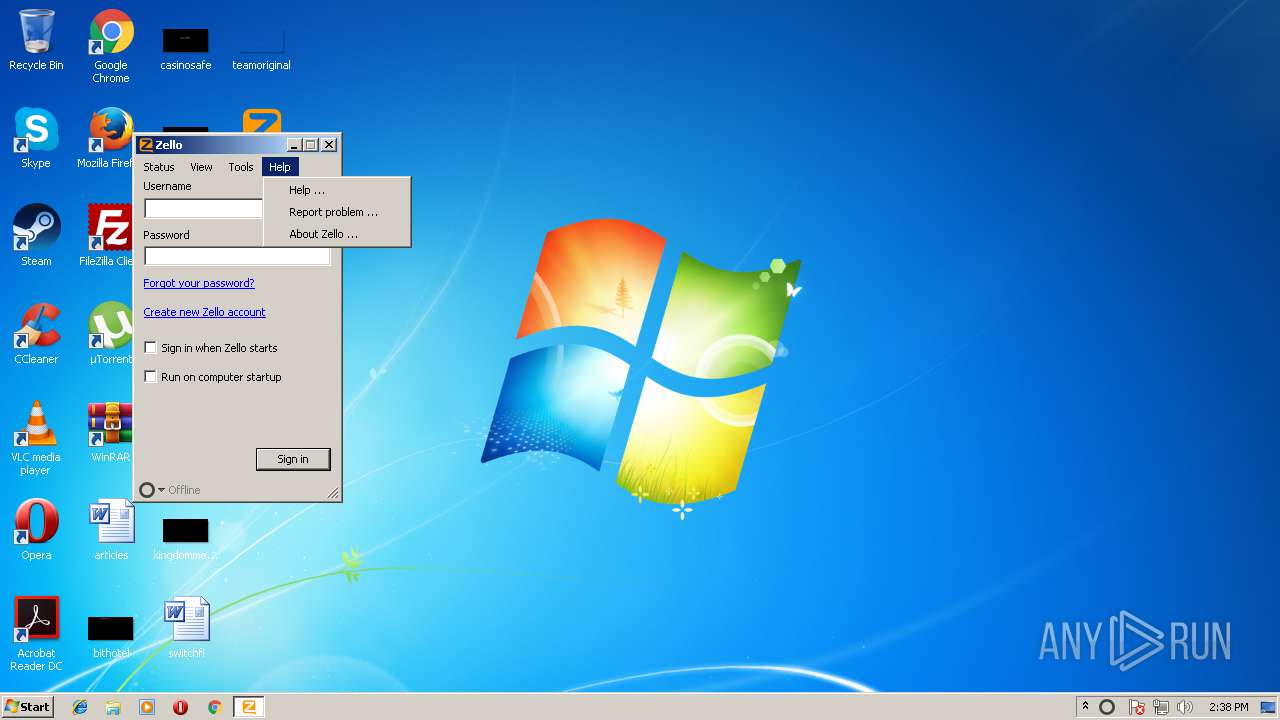Minimize the Zello window
1280x720 pixels.
point(294,145)
